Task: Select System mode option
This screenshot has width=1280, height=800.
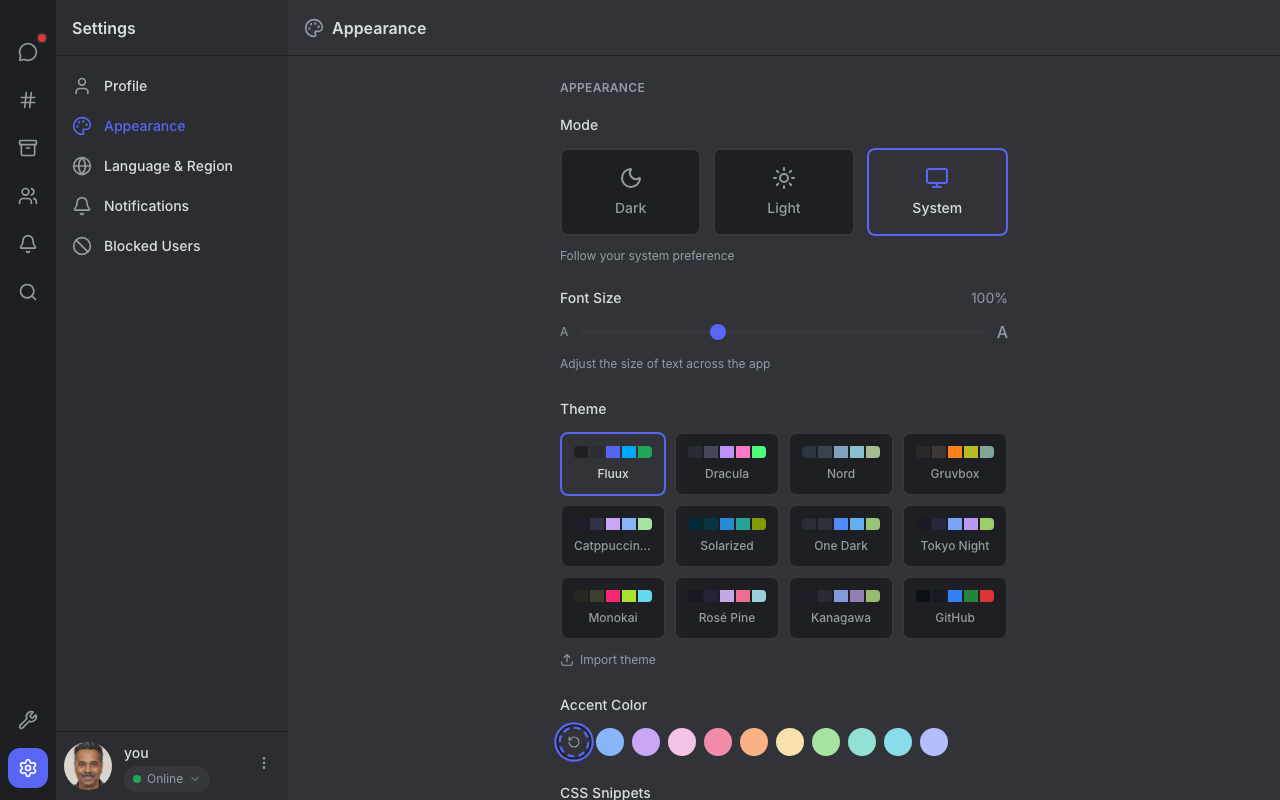Action: click(937, 192)
